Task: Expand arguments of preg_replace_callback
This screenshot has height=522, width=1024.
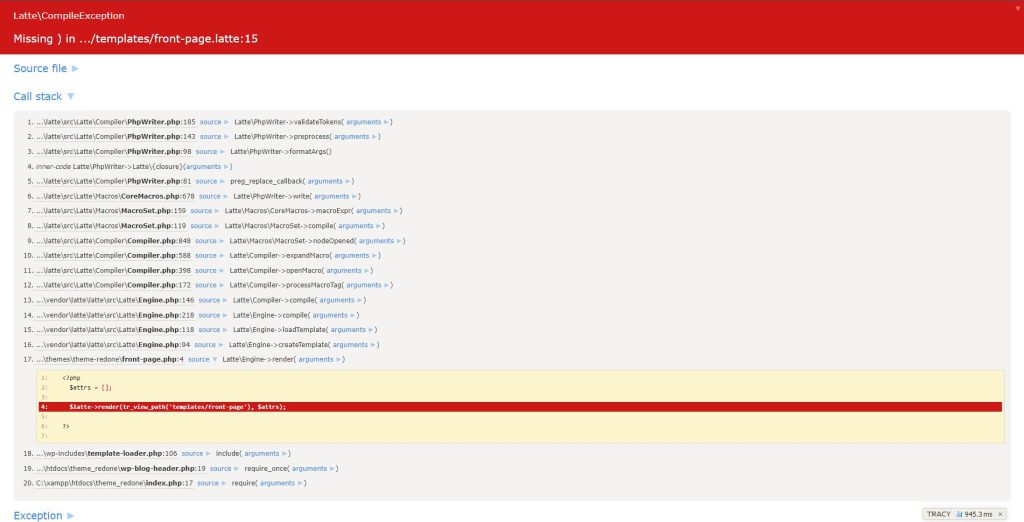Action: pos(329,181)
